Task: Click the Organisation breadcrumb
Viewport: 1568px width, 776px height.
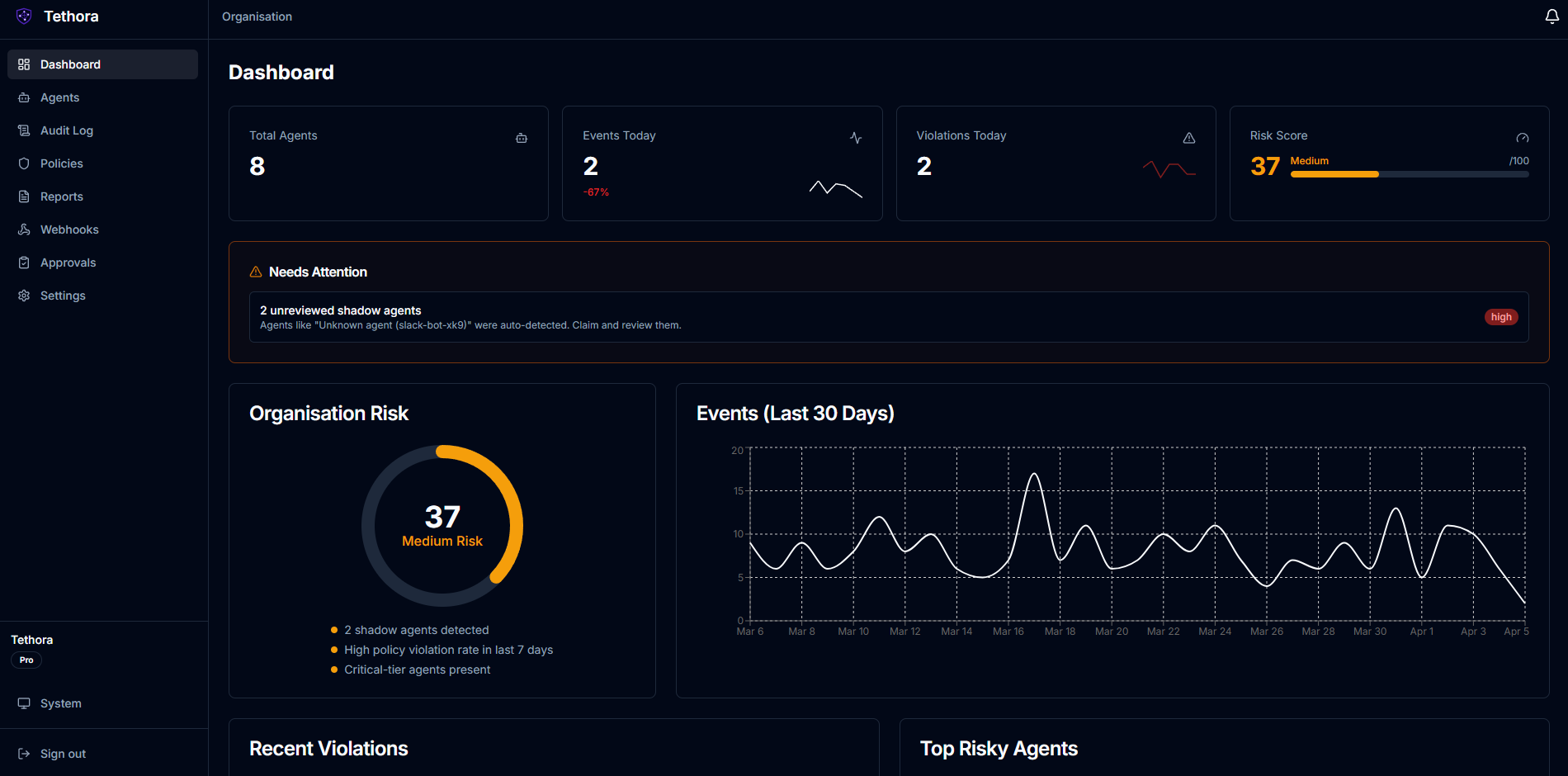Action: [257, 17]
